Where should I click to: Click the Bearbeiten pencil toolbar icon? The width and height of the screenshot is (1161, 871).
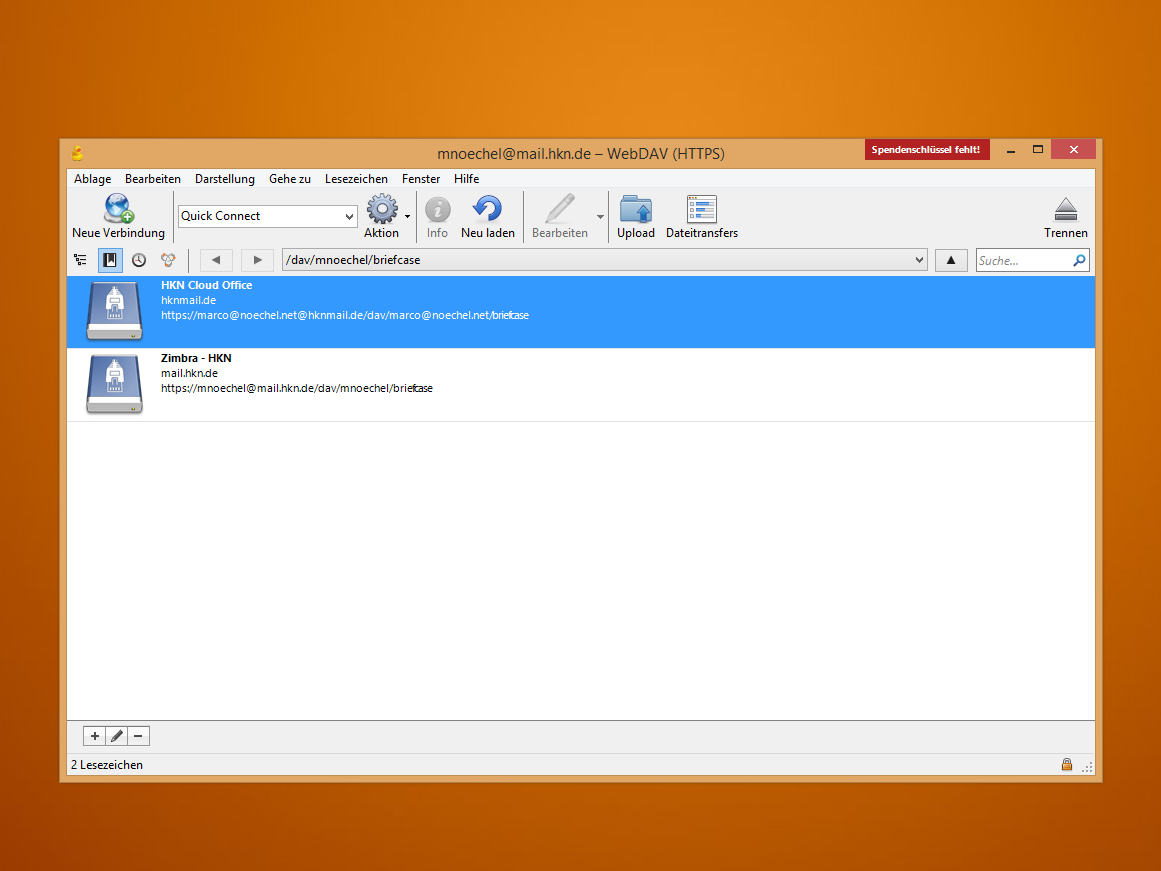(559, 209)
